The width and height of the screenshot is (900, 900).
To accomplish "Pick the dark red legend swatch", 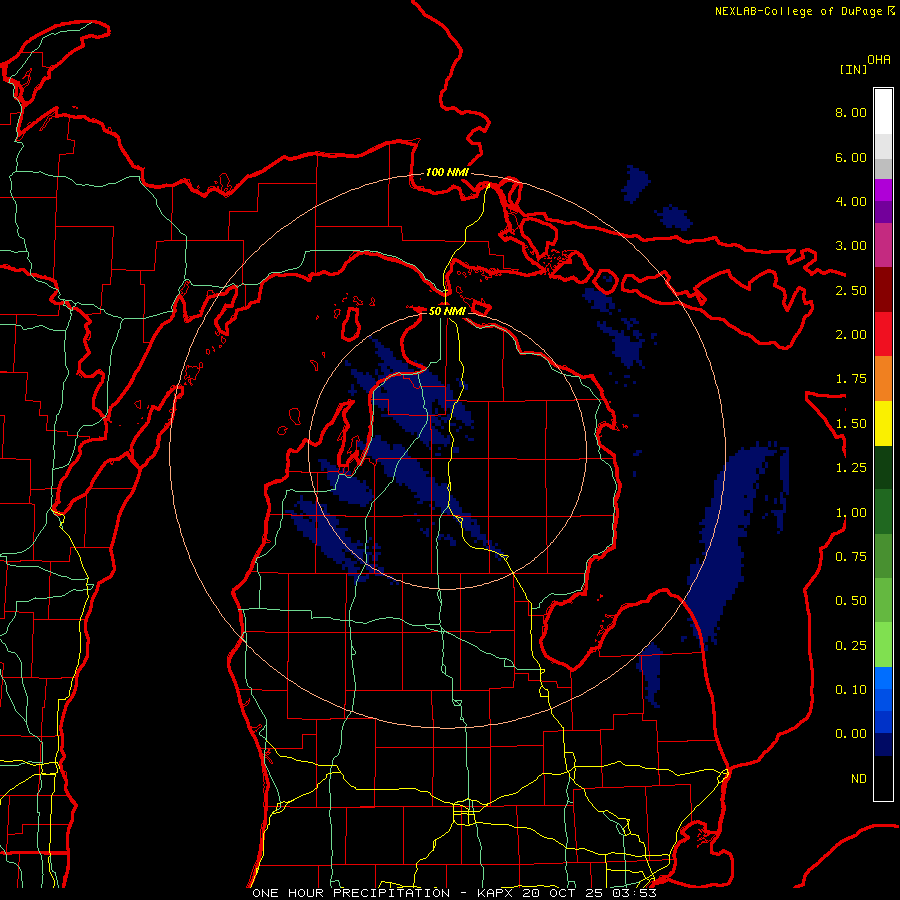I will tap(883, 290).
